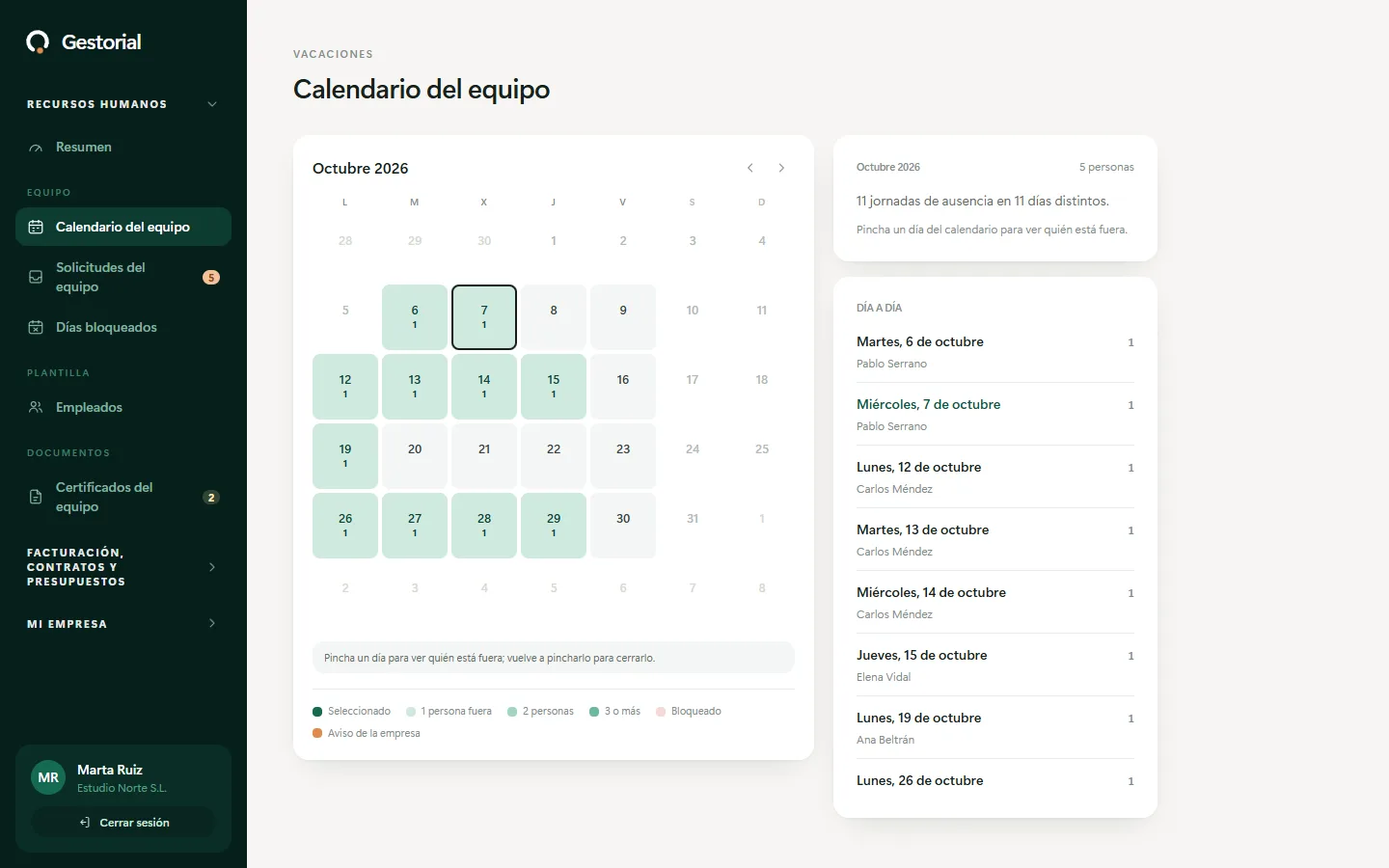Select October 12 on the calendar
The width and height of the screenshot is (1389, 868).
click(345, 387)
